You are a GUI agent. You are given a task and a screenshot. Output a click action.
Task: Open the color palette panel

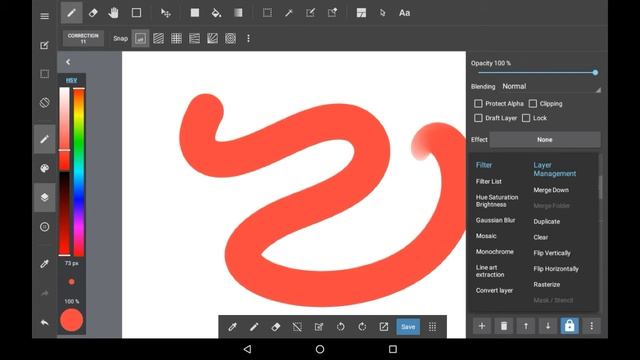[44, 168]
